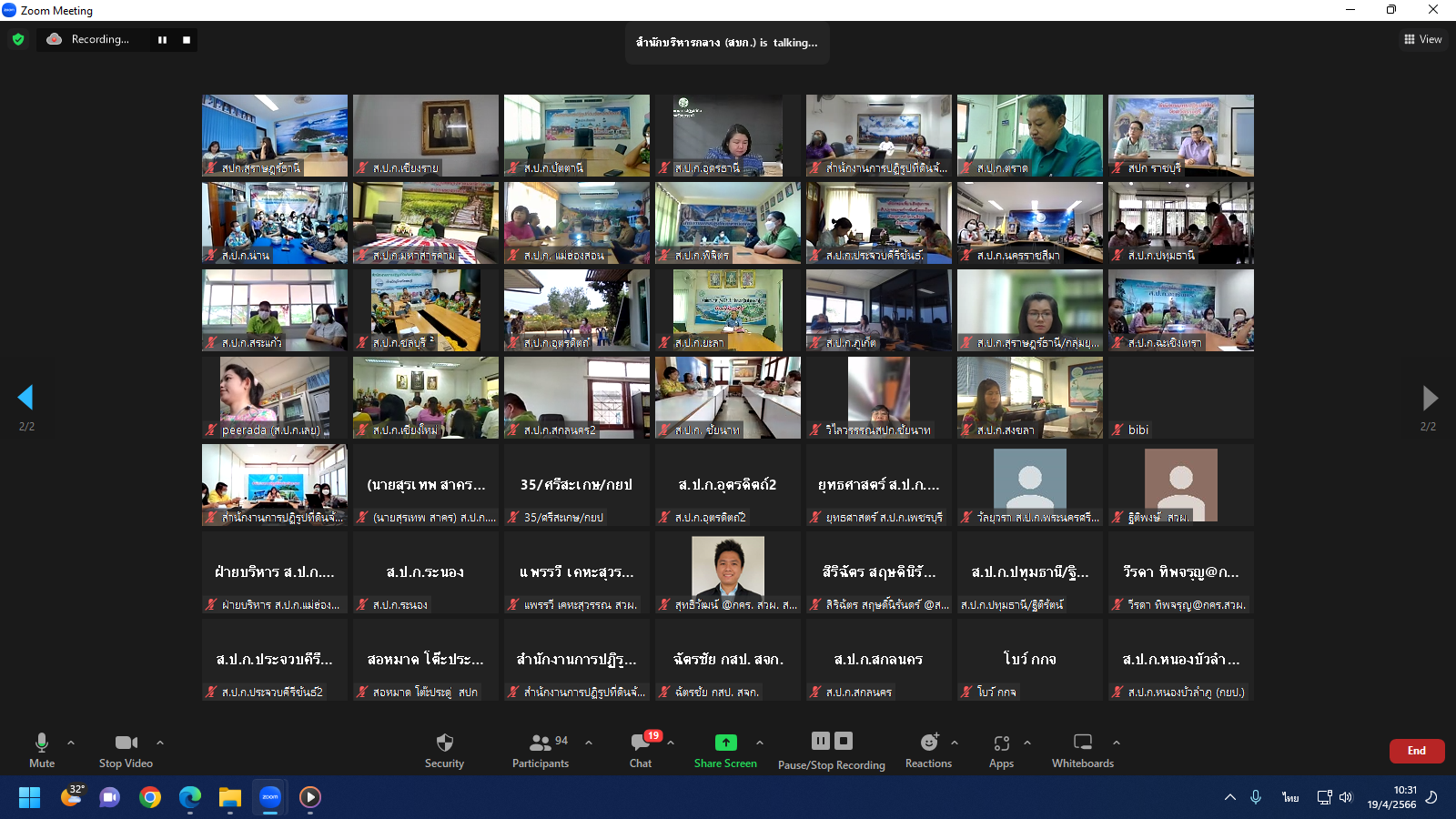Image resolution: width=1456 pixels, height=819 pixels.
Task: Open Google Chrome from the taskbar
Action: (150, 797)
